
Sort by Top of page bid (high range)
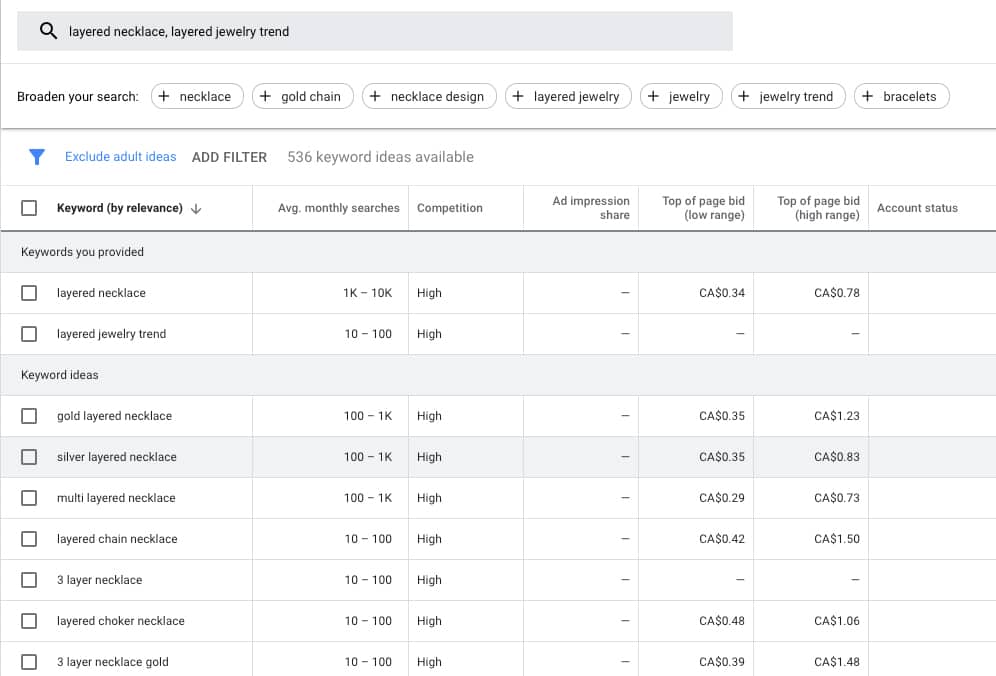point(818,208)
